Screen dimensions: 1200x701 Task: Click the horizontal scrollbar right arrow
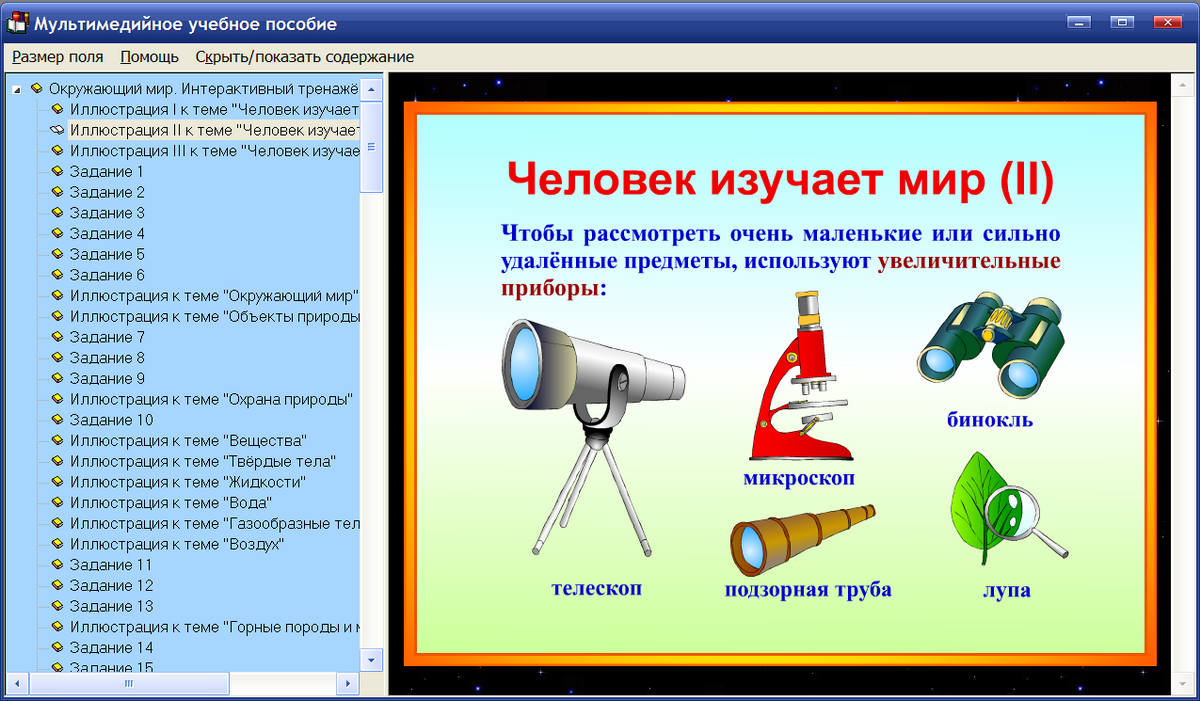[347, 684]
